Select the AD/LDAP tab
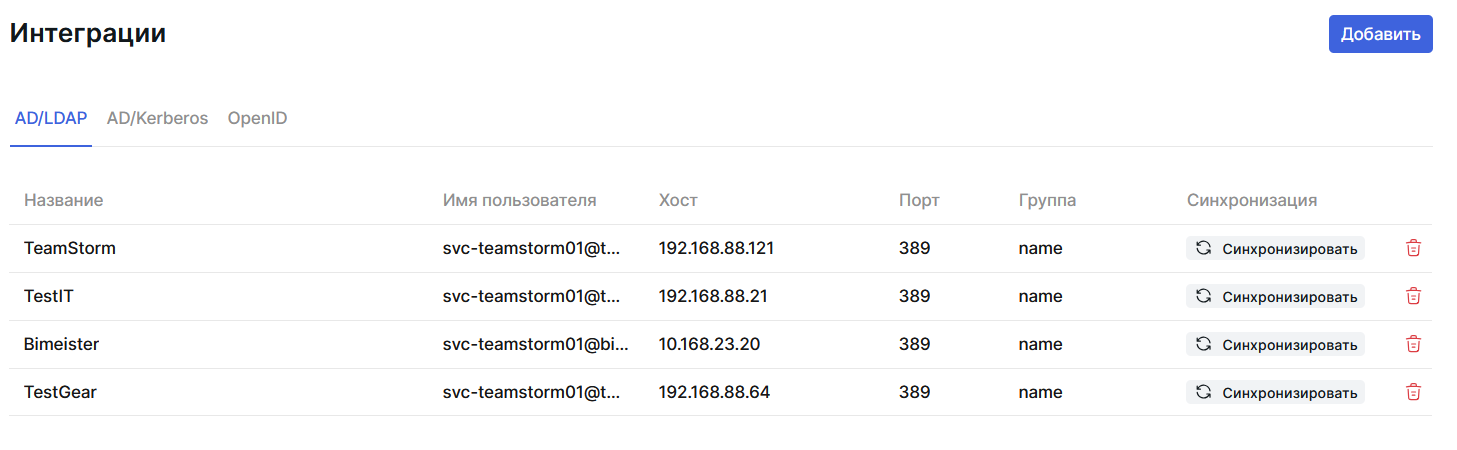Image resolution: width=1457 pixels, height=450 pixels. 51,118
